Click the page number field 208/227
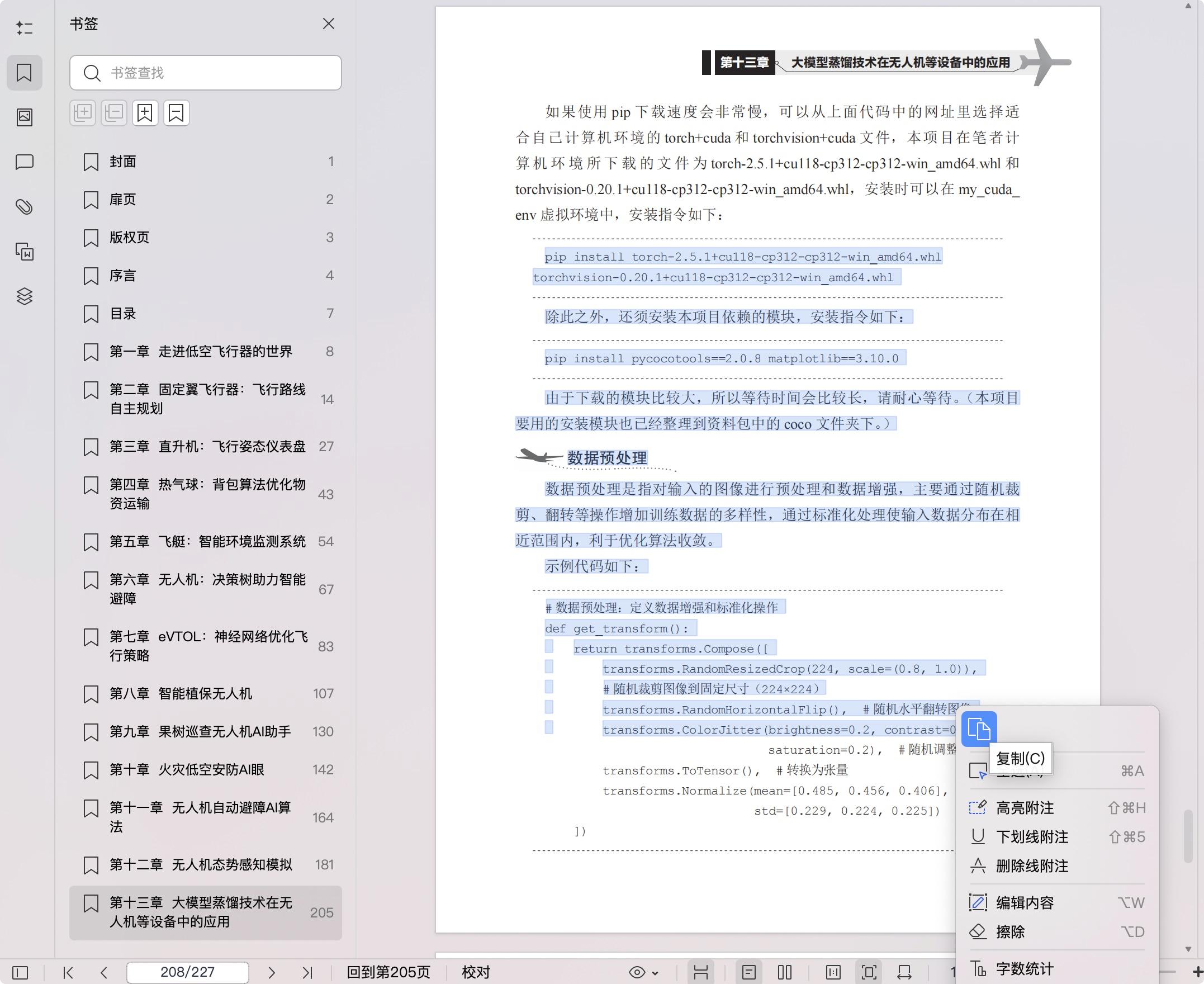 (x=188, y=972)
